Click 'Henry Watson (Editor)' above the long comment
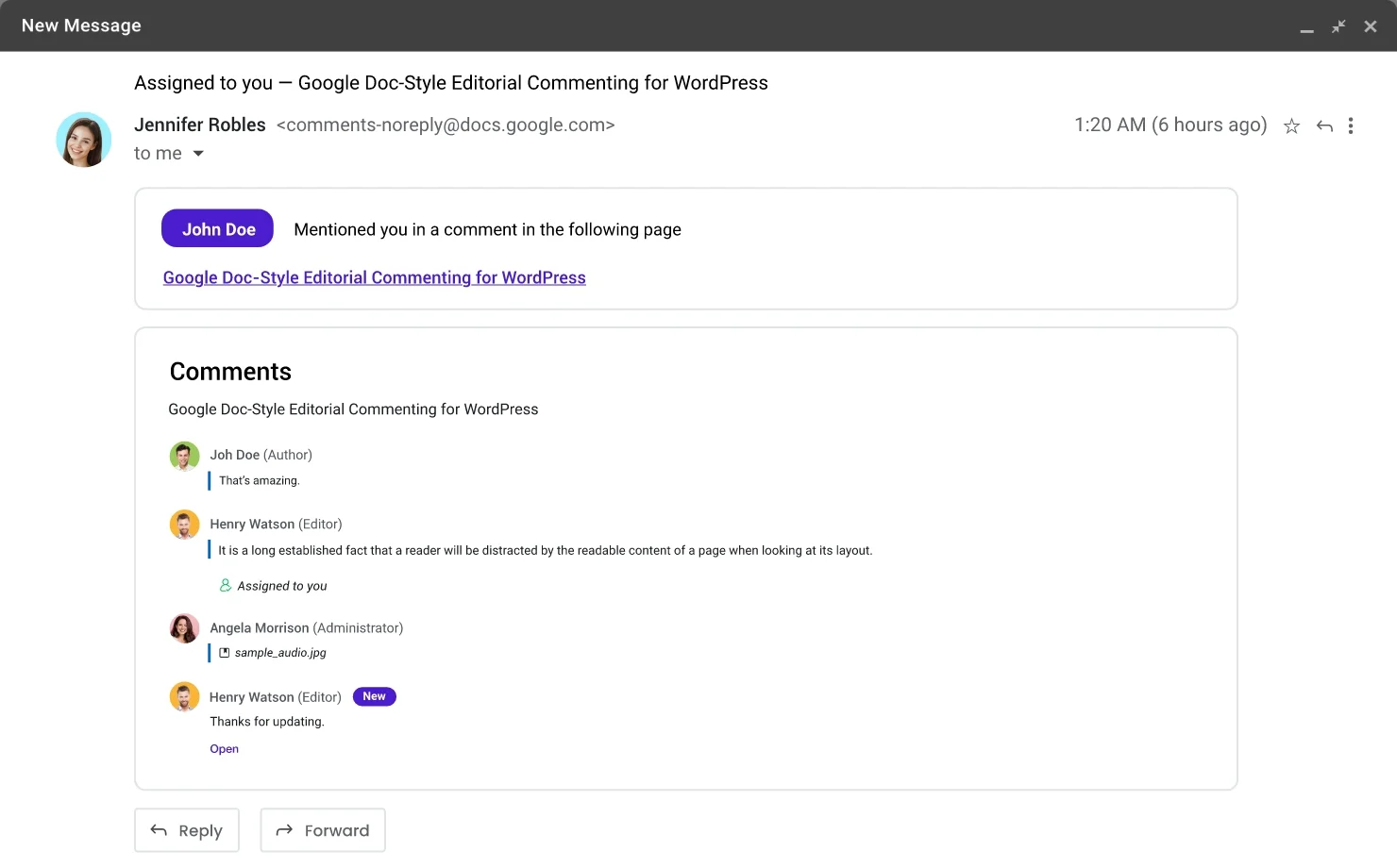Image resolution: width=1397 pixels, height=868 pixels. [276, 525]
